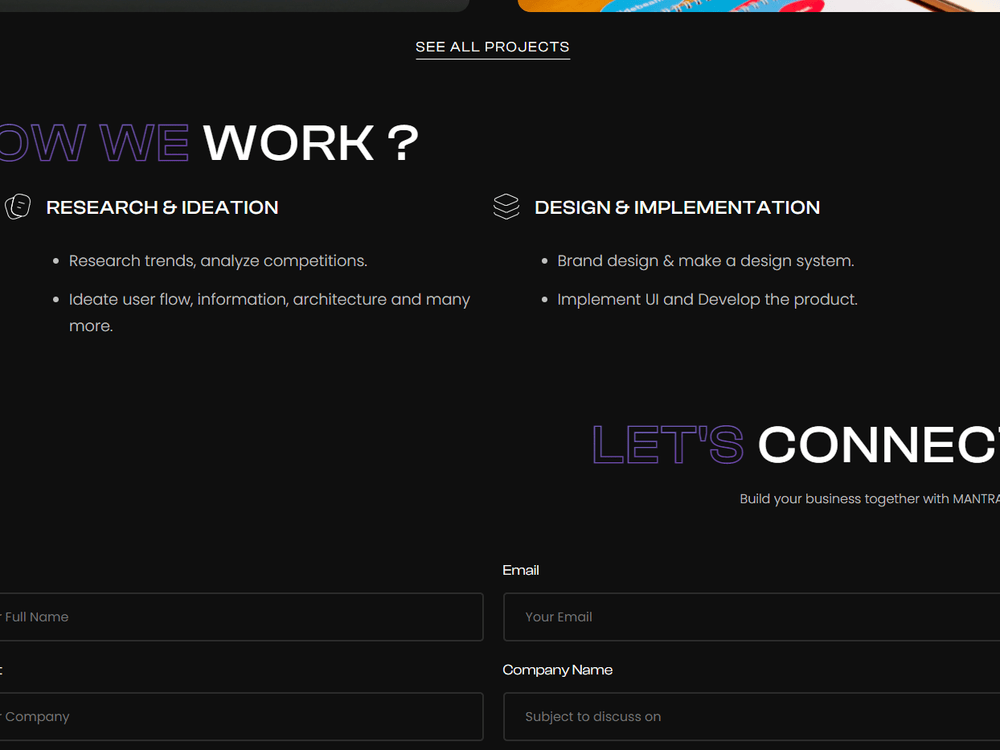Click the WORK ? heading text
This screenshot has height=750, width=1000.
pos(311,142)
